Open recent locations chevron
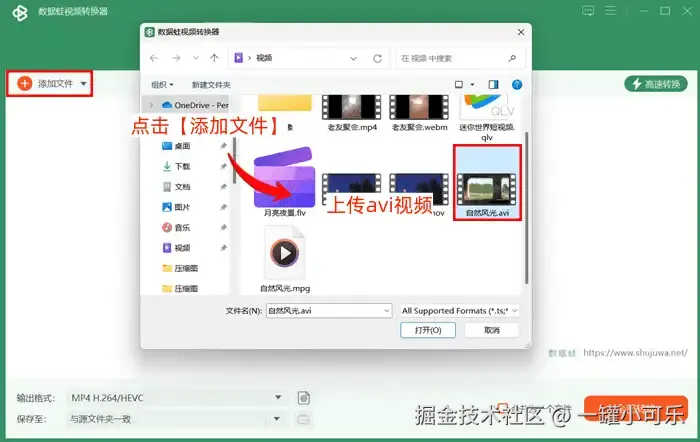Image resolution: width=700 pixels, height=442 pixels. 196,58
